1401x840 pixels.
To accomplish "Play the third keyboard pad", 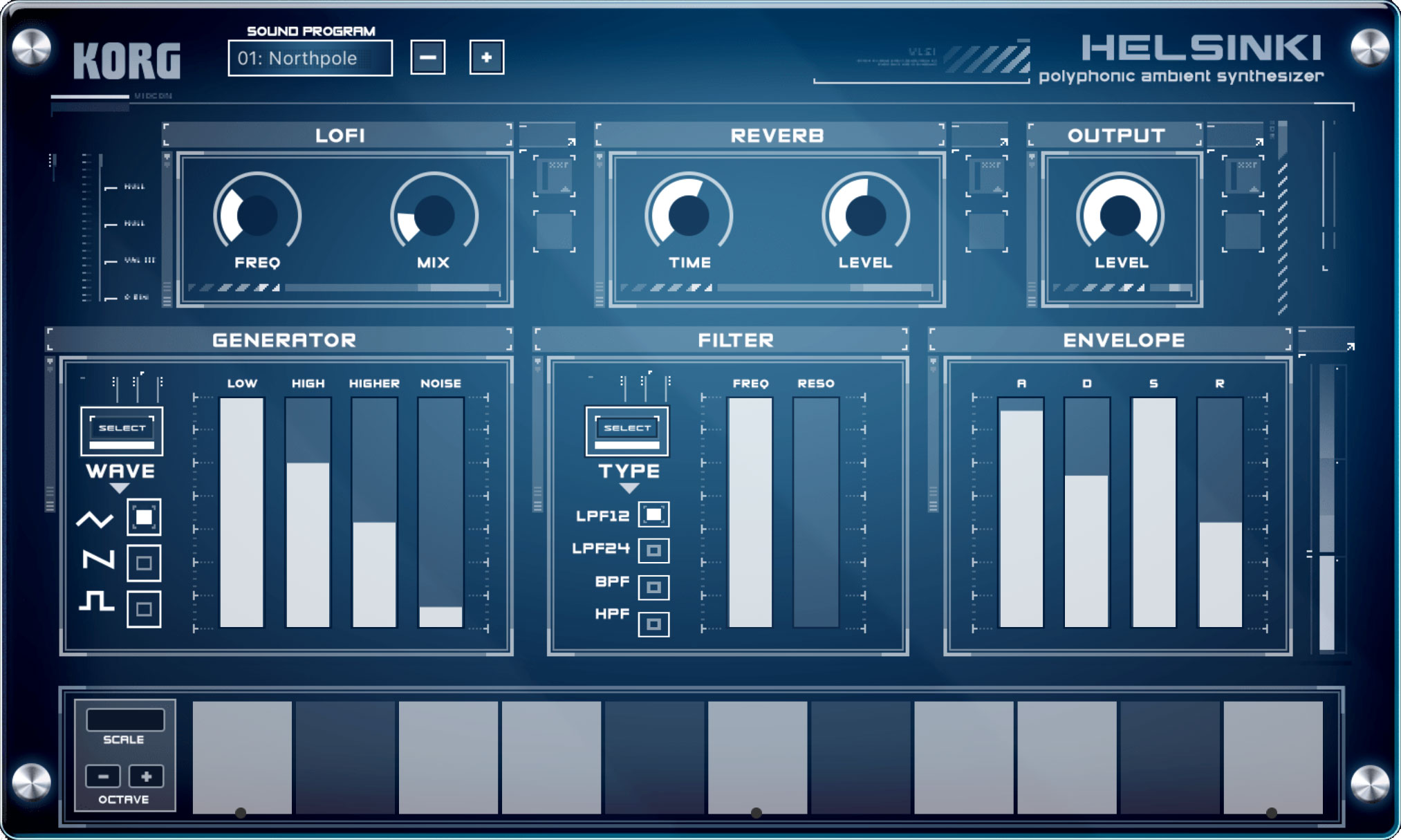I will coord(448,757).
